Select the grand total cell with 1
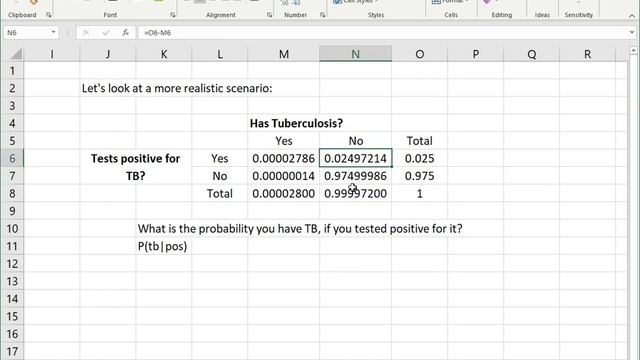Viewport: 640px width, 360px height. pyautogui.click(x=420, y=193)
